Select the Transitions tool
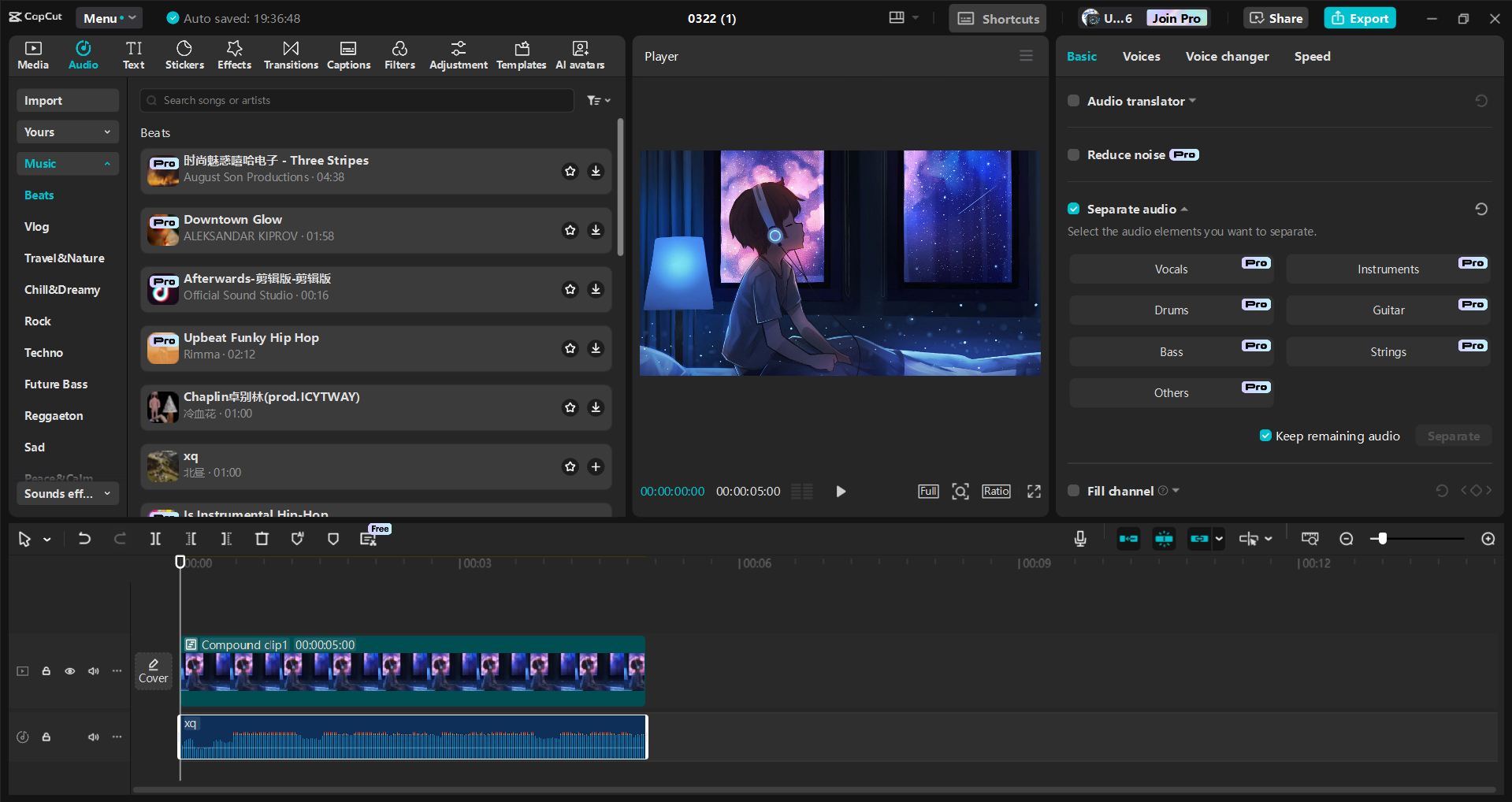This screenshot has width=1512, height=802. pos(290,55)
